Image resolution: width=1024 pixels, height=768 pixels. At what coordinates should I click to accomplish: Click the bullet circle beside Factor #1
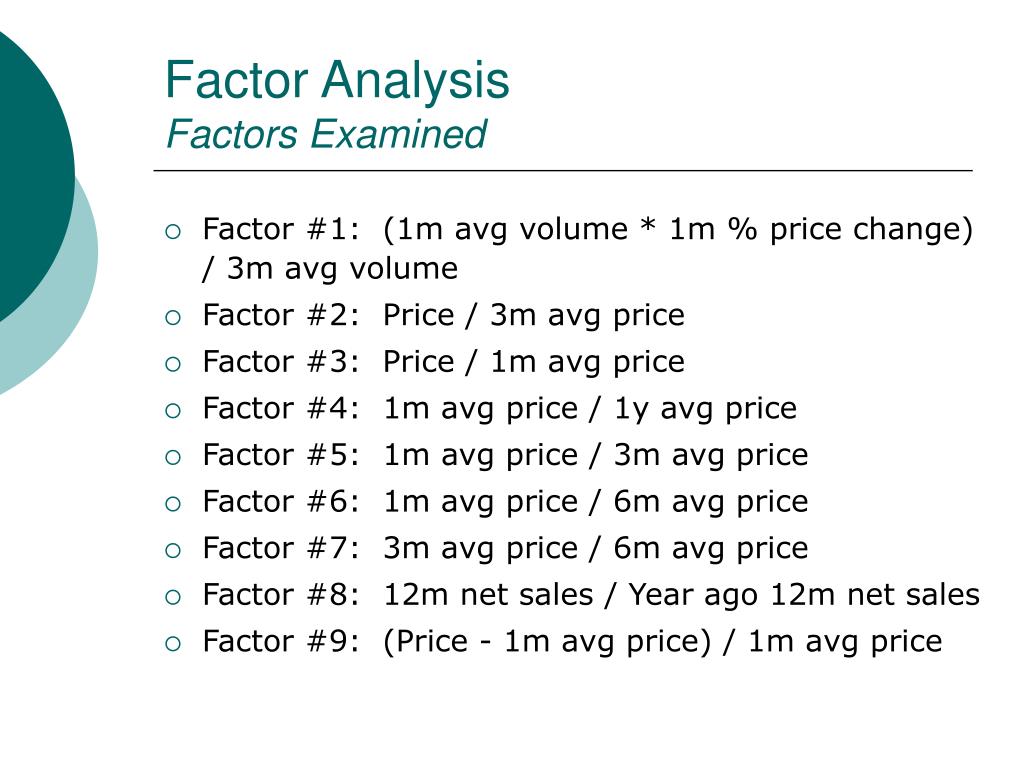173,231
